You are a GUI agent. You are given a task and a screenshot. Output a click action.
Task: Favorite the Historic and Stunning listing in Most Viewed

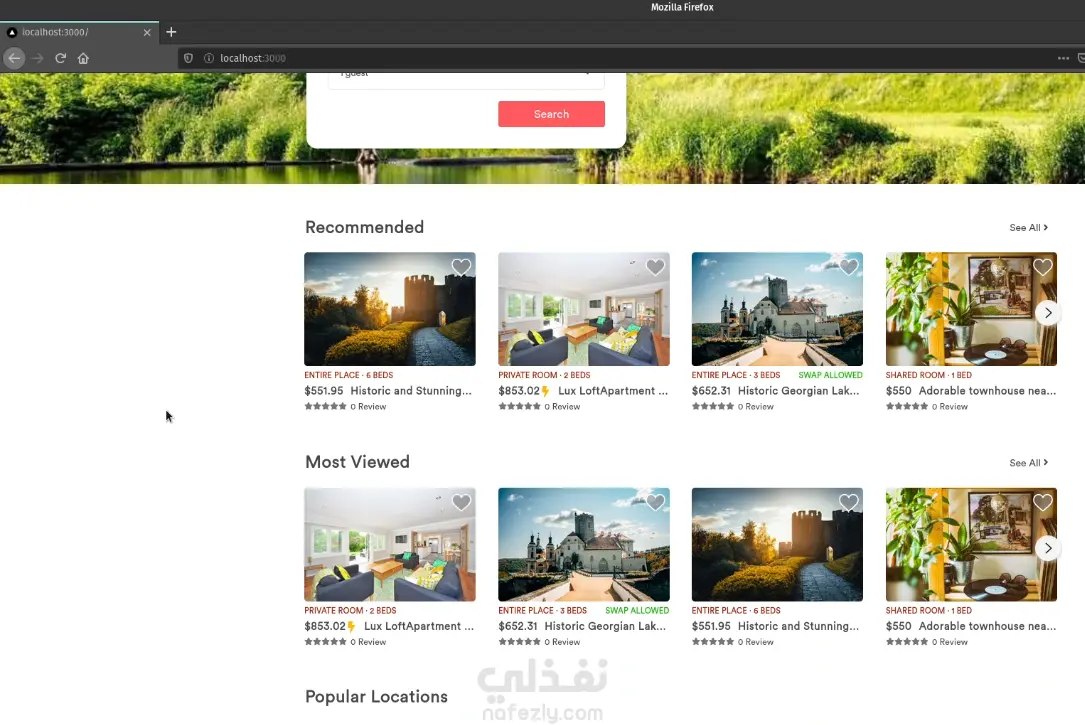848,502
